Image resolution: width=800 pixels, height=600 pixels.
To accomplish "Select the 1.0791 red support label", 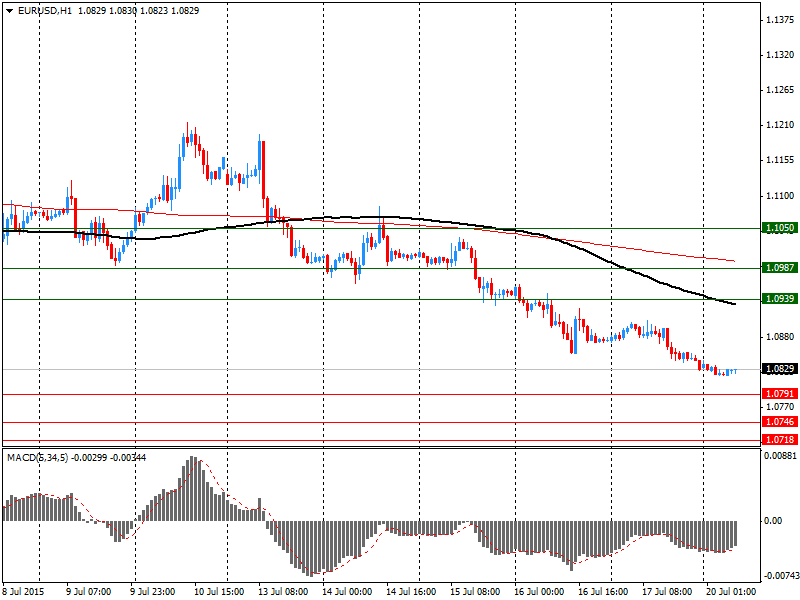I will coord(780,394).
